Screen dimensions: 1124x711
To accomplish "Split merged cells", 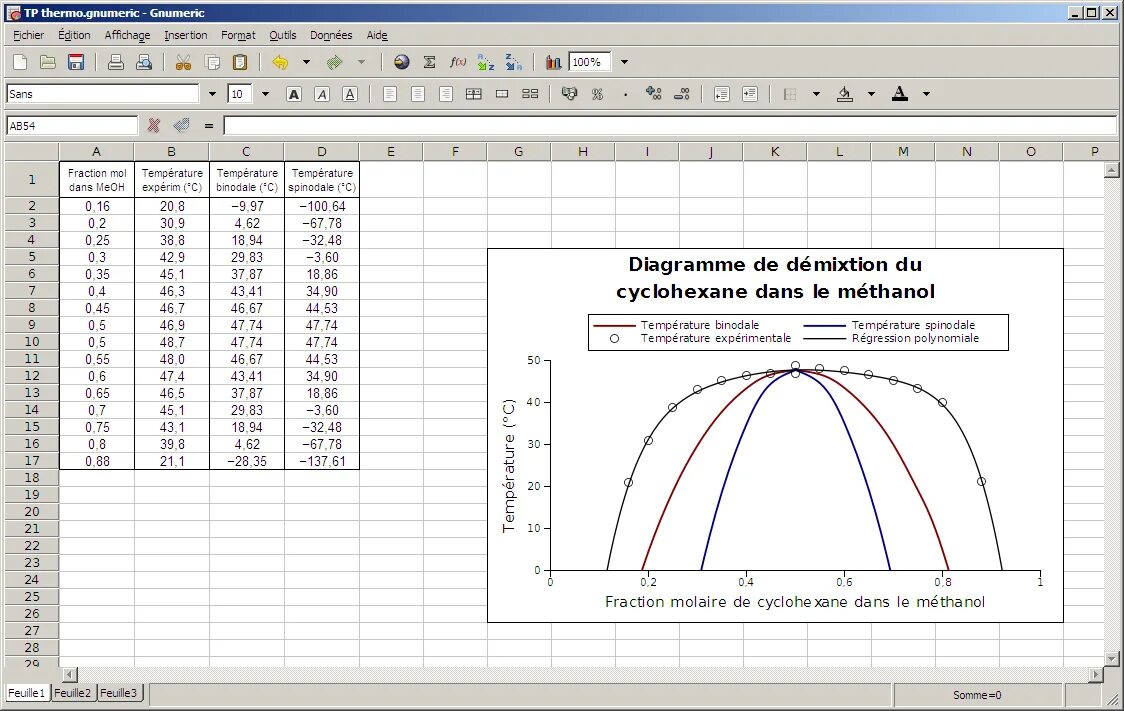I will coord(530,94).
